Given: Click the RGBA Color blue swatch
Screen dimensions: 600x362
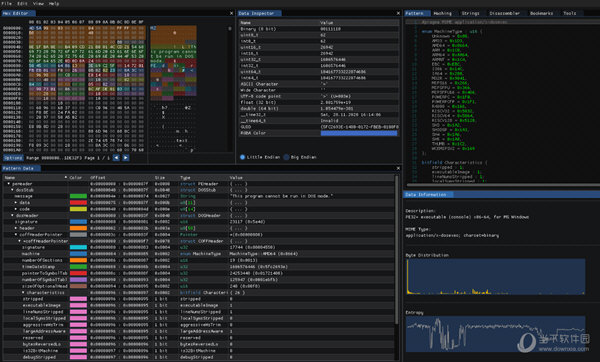Looking at the screenshot, I should (359, 133).
